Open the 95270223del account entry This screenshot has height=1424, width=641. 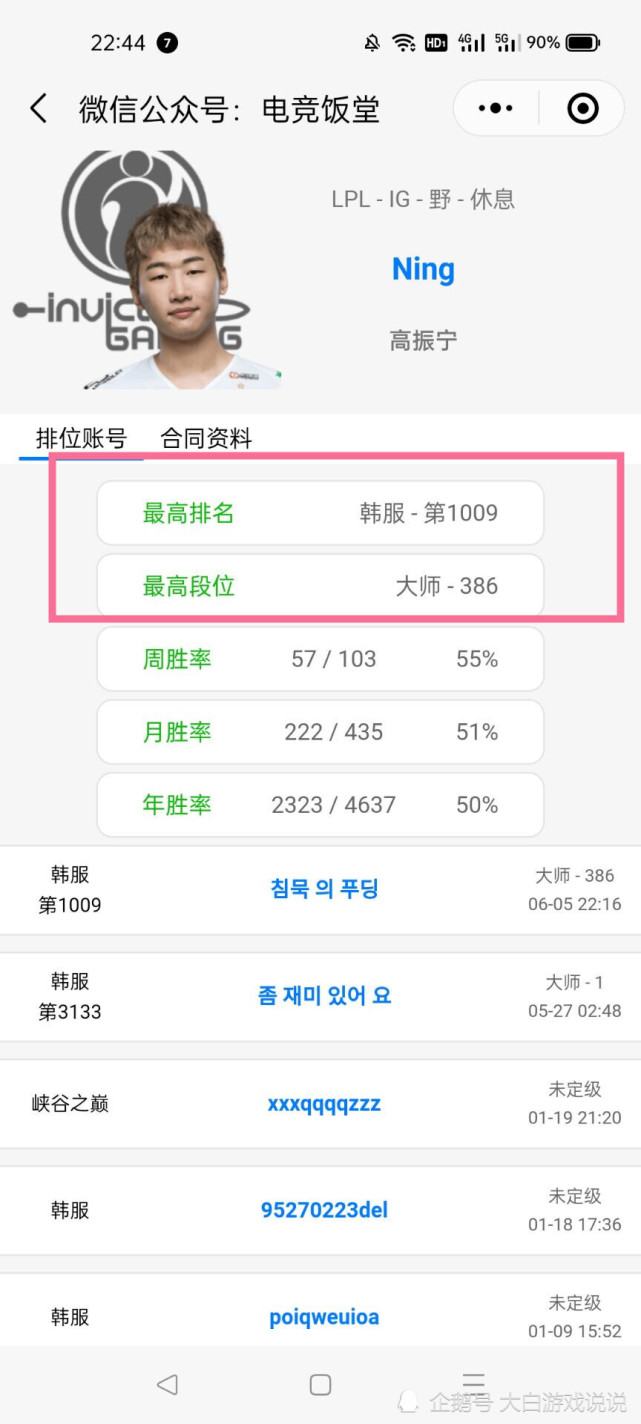(323, 1210)
